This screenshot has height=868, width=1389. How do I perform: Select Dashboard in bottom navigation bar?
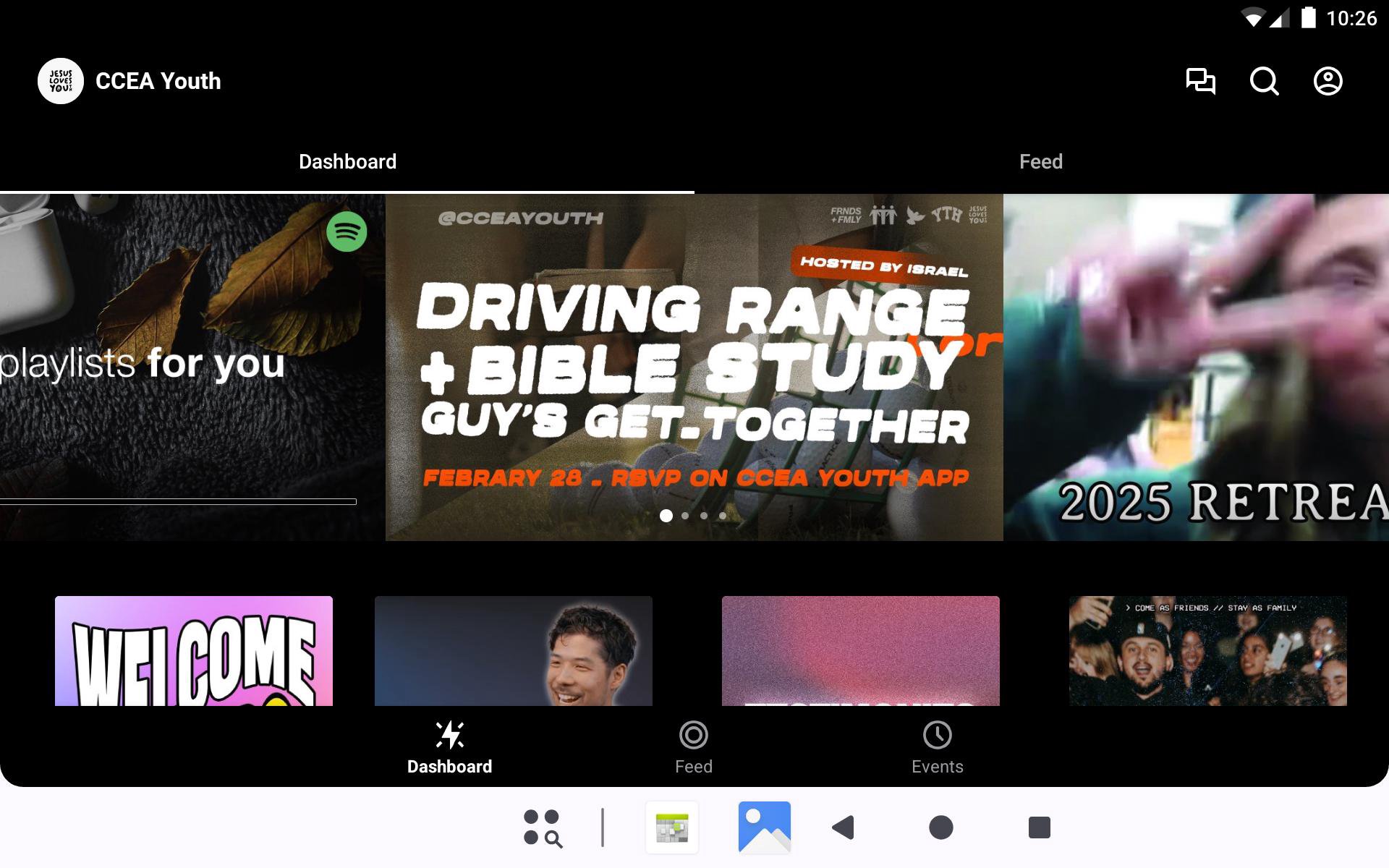tap(449, 748)
